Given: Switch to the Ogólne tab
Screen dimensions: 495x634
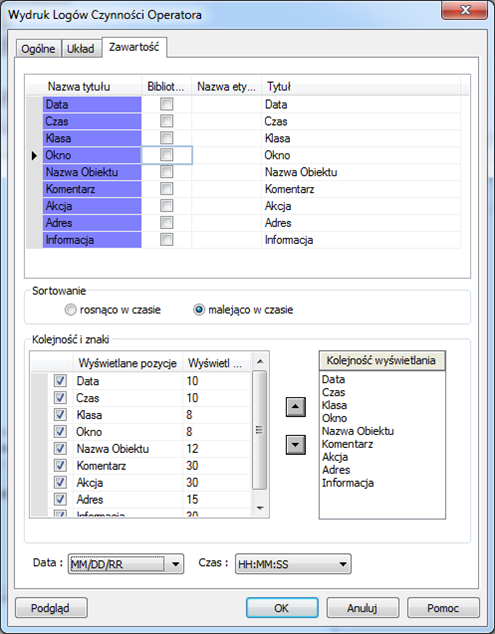Looking at the screenshot, I should coord(38,49).
